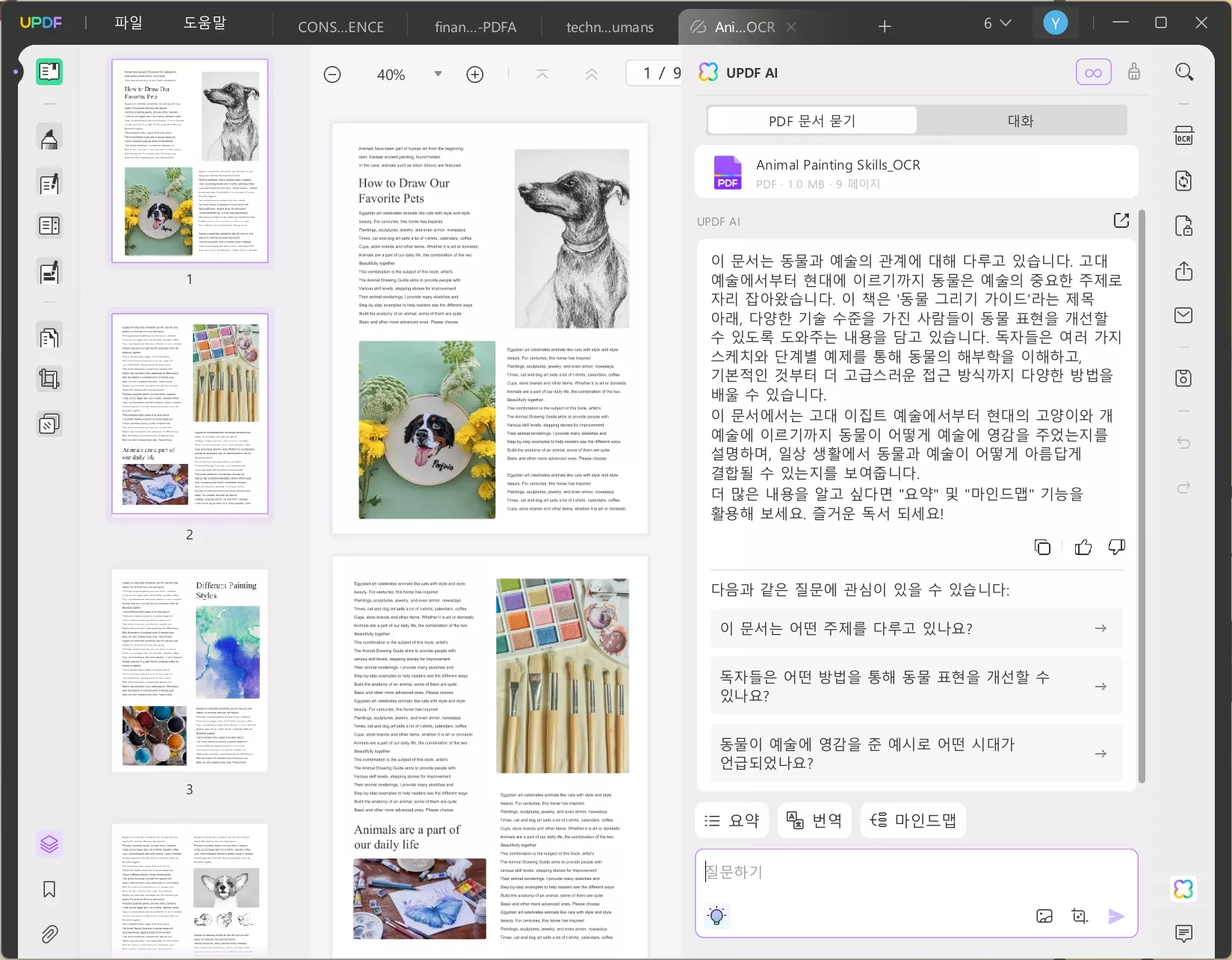Click the zoom out minus icon
Viewport: 1232px width, 960px height.
[x=332, y=75]
